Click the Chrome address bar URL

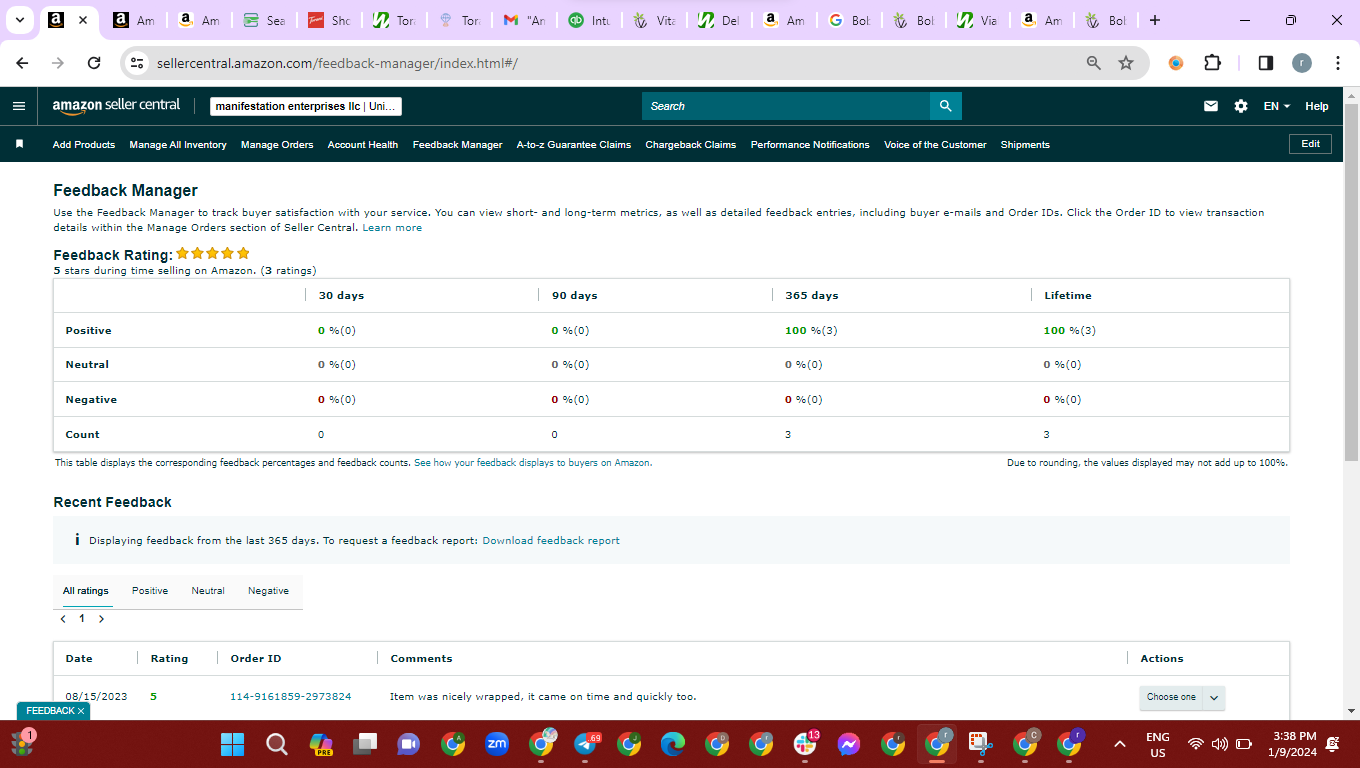click(338, 63)
